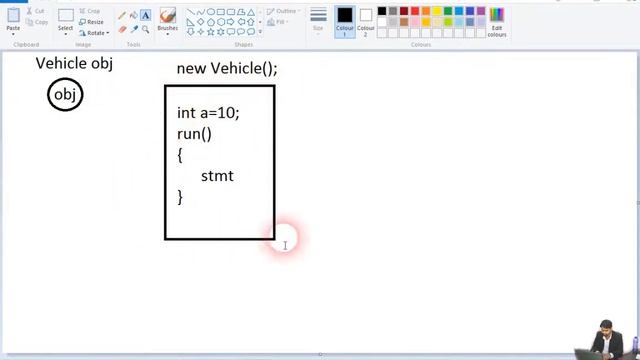Choose the Rounded rectangular callout shape
The width and height of the screenshot is (640, 360).
[231, 32]
